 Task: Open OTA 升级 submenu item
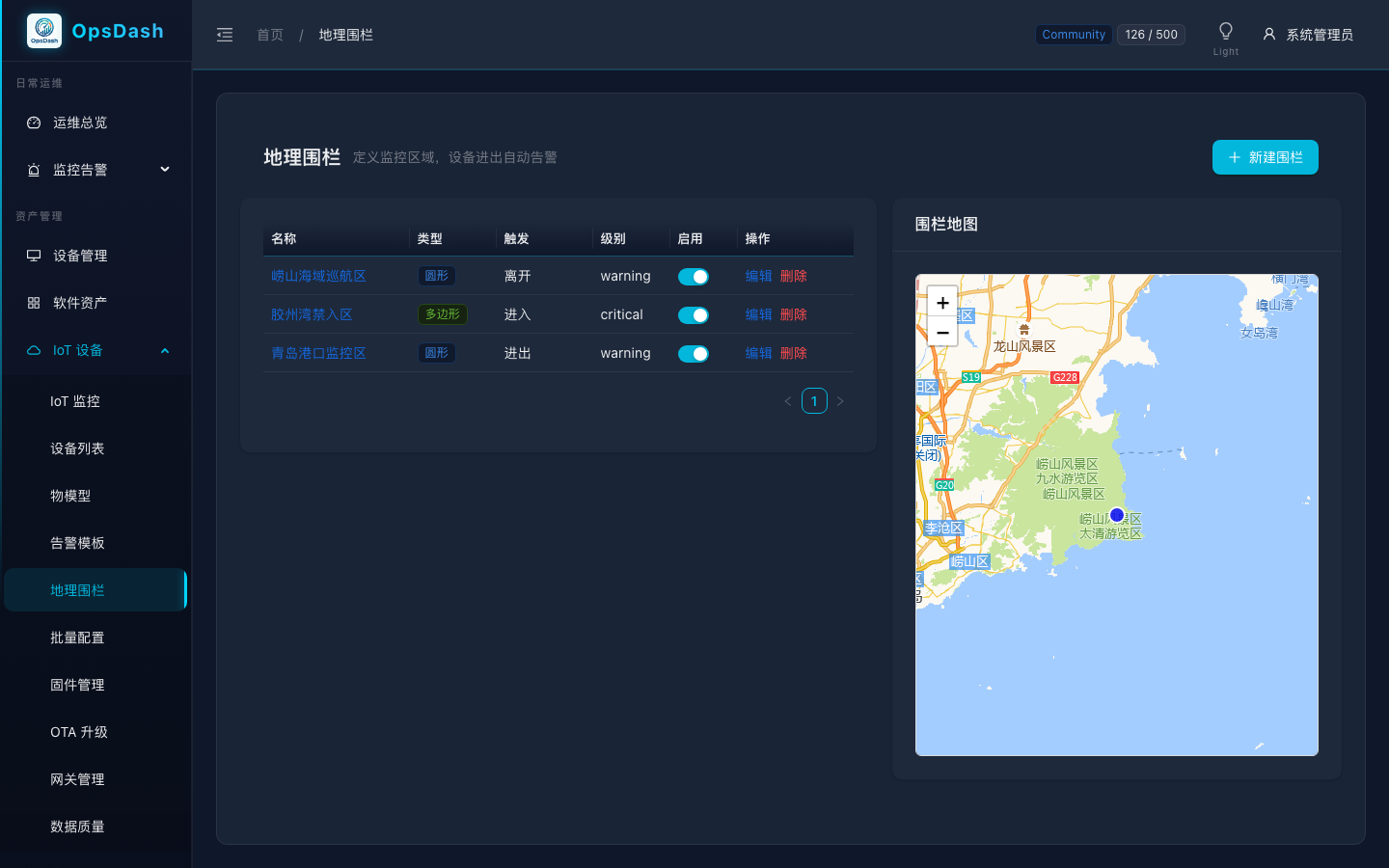(95, 732)
